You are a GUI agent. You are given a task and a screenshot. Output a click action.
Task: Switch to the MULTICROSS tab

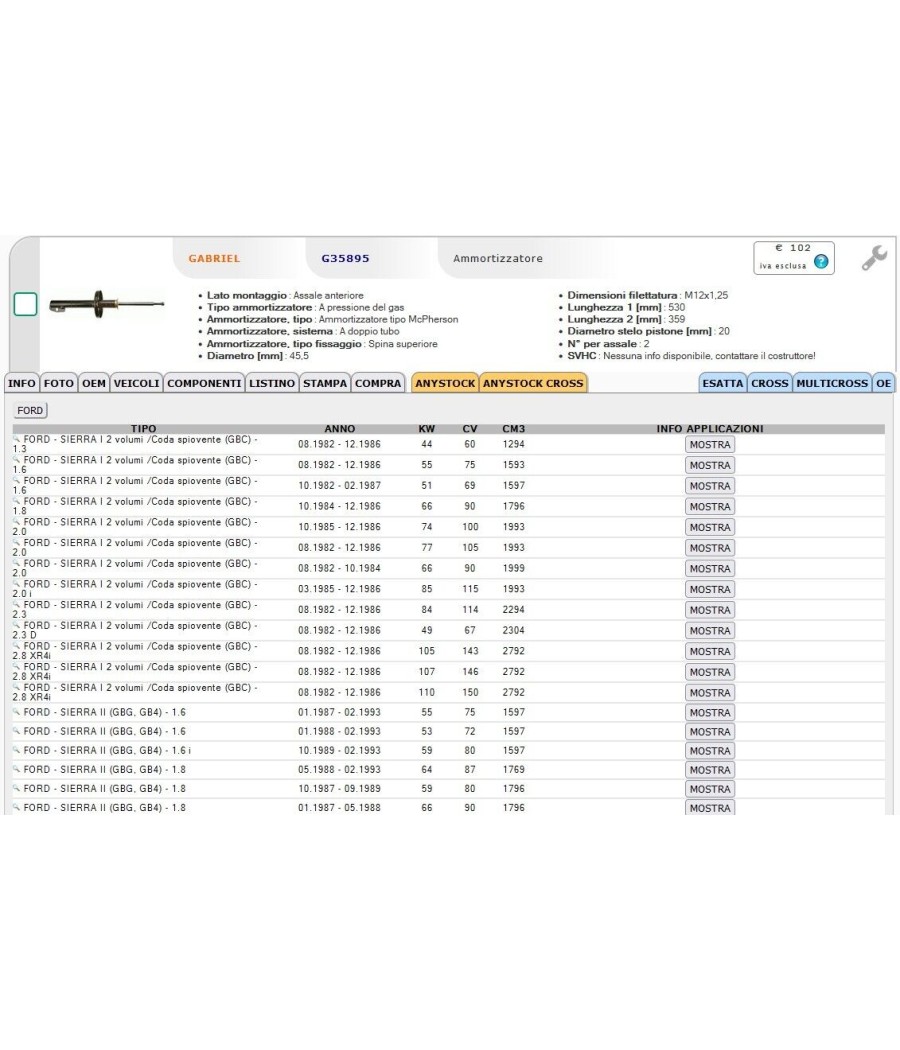click(832, 383)
